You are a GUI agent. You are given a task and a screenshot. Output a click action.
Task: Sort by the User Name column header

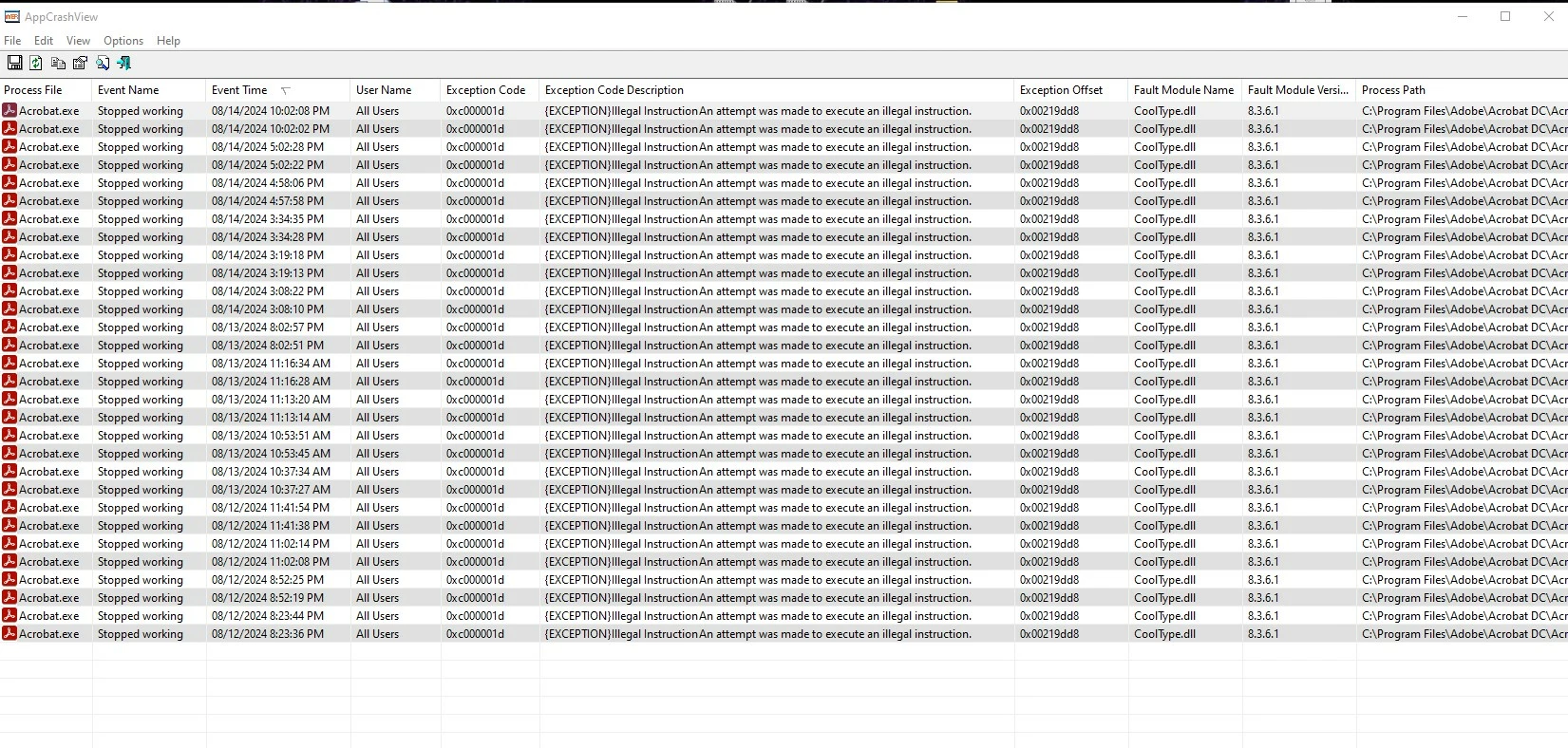coord(396,90)
